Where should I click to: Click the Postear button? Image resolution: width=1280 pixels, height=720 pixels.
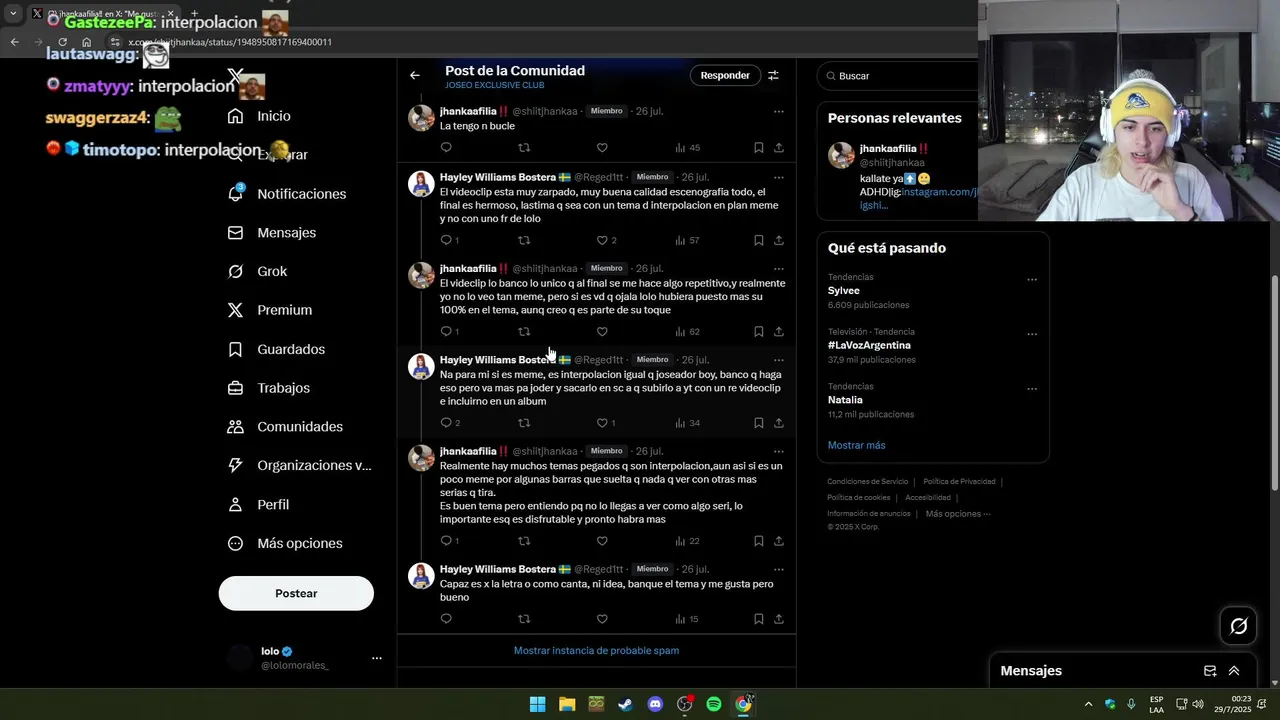(296, 593)
